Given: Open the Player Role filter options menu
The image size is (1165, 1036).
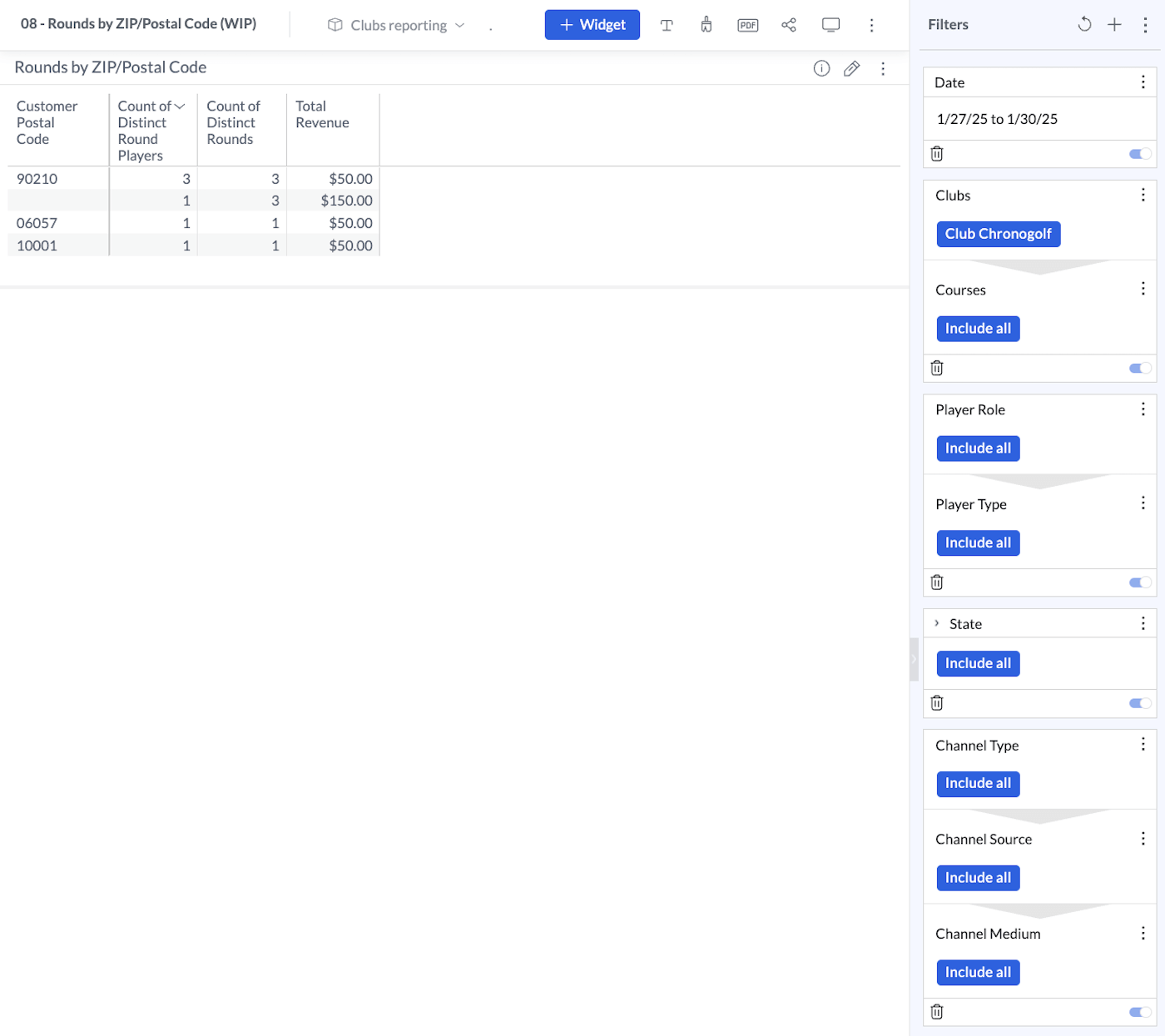Looking at the screenshot, I should point(1143,409).
